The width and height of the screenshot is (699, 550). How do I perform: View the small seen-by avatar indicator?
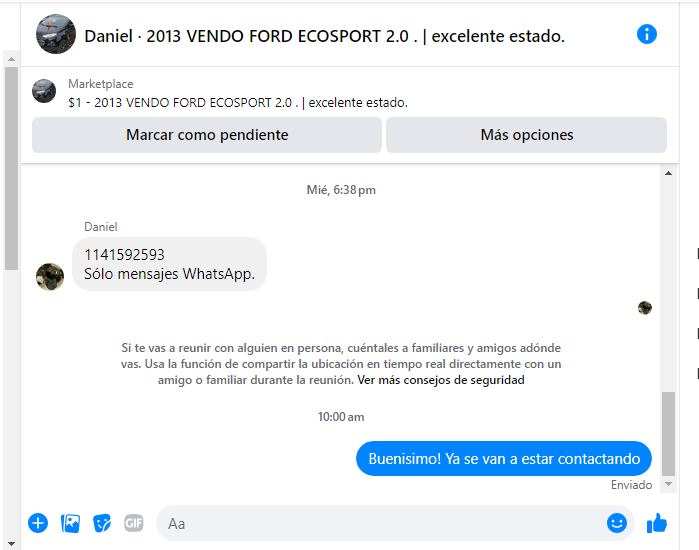pos(645,308)
